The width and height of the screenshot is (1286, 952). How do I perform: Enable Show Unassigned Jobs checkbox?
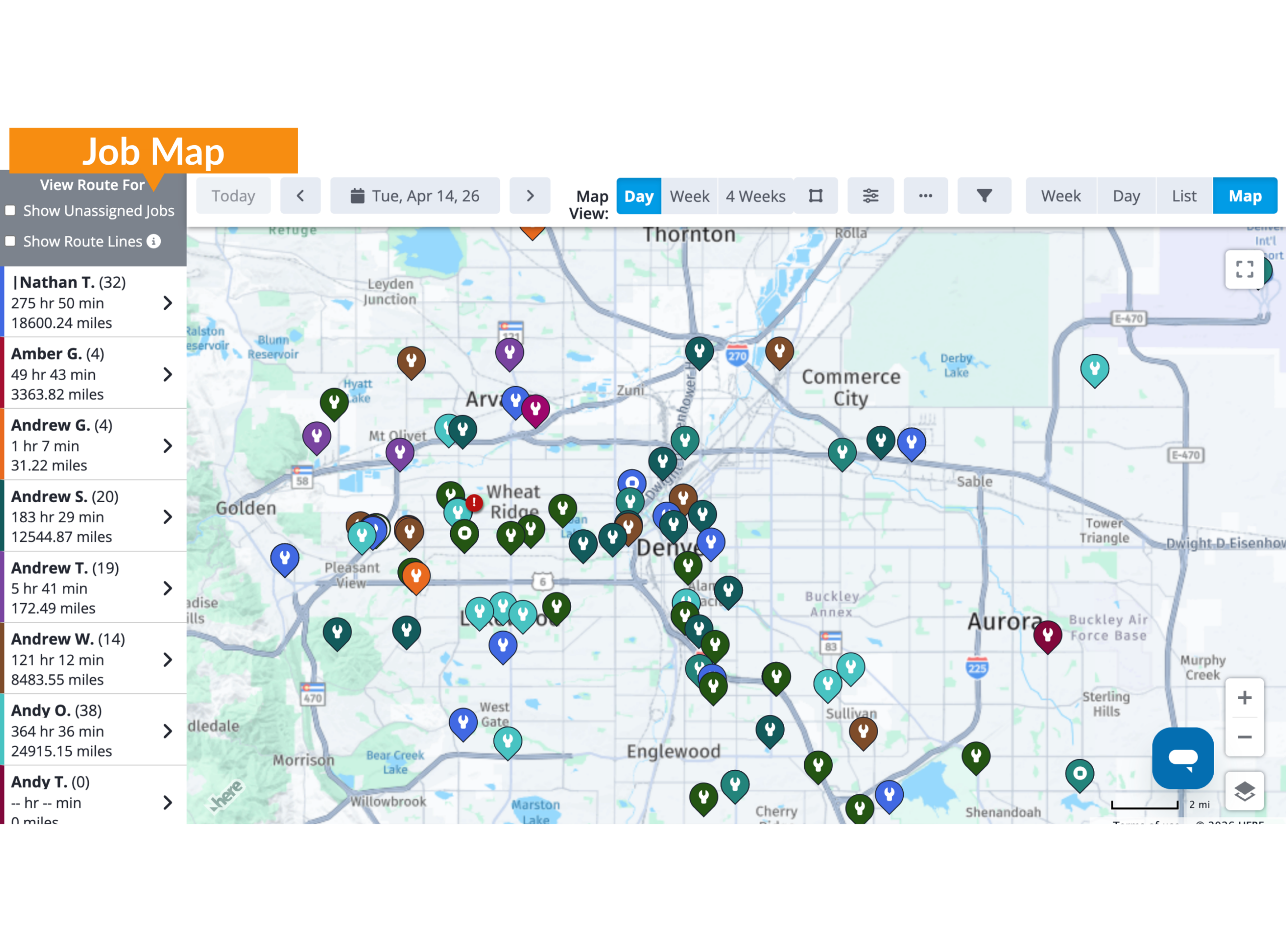pos(11,211)
